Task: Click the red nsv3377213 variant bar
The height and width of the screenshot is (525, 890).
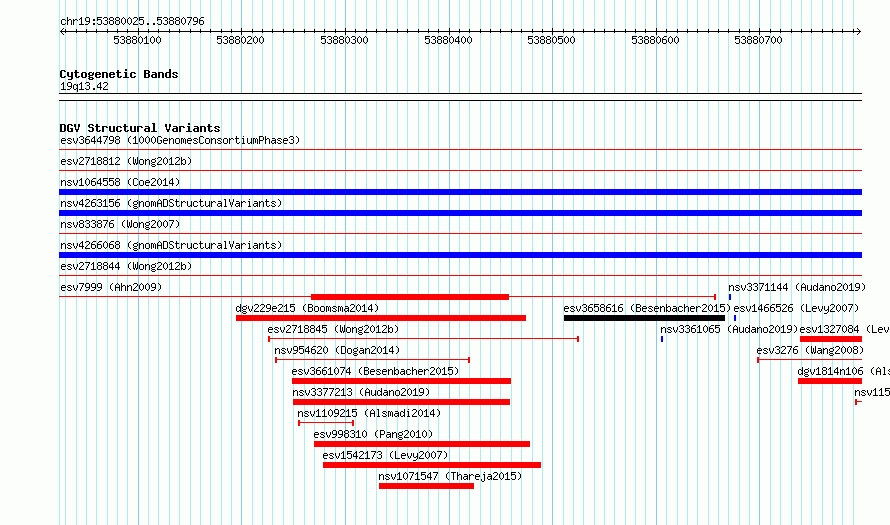Action: pyautogui.click(x=401, y=402)
